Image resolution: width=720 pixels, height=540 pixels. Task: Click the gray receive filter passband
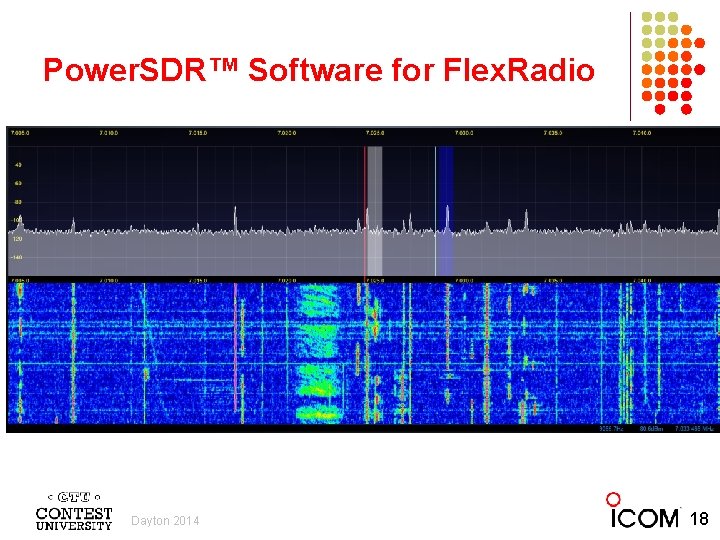tap(375, 211)
